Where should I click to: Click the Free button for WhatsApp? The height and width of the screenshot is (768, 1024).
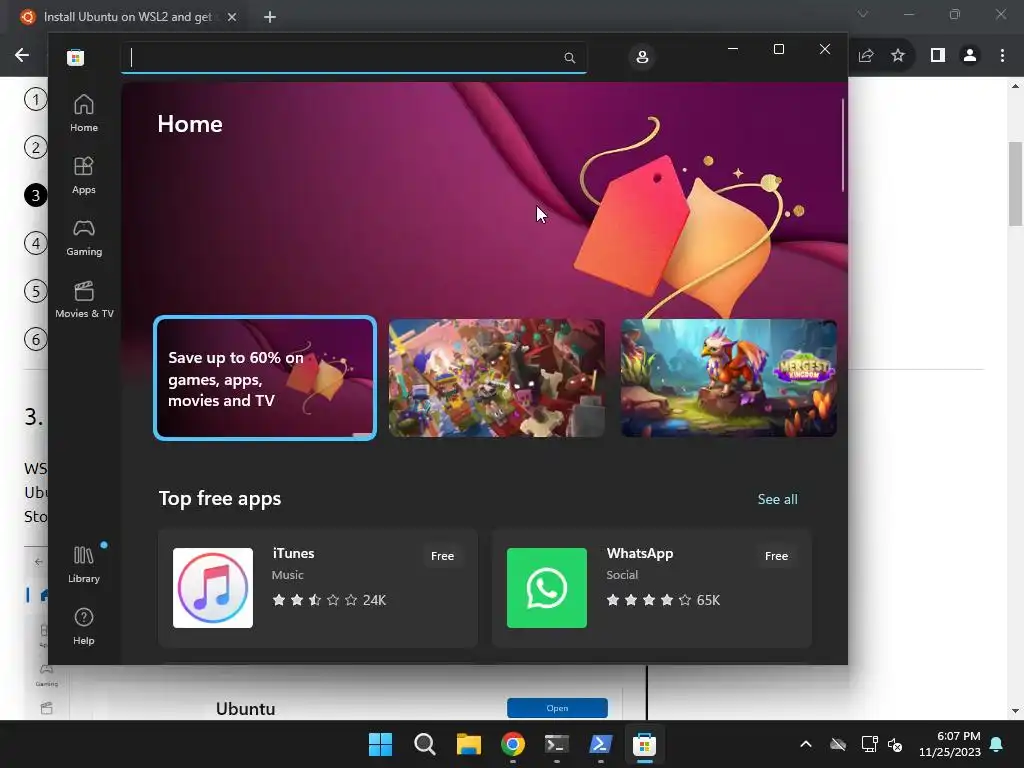click(x=776, y=556)
